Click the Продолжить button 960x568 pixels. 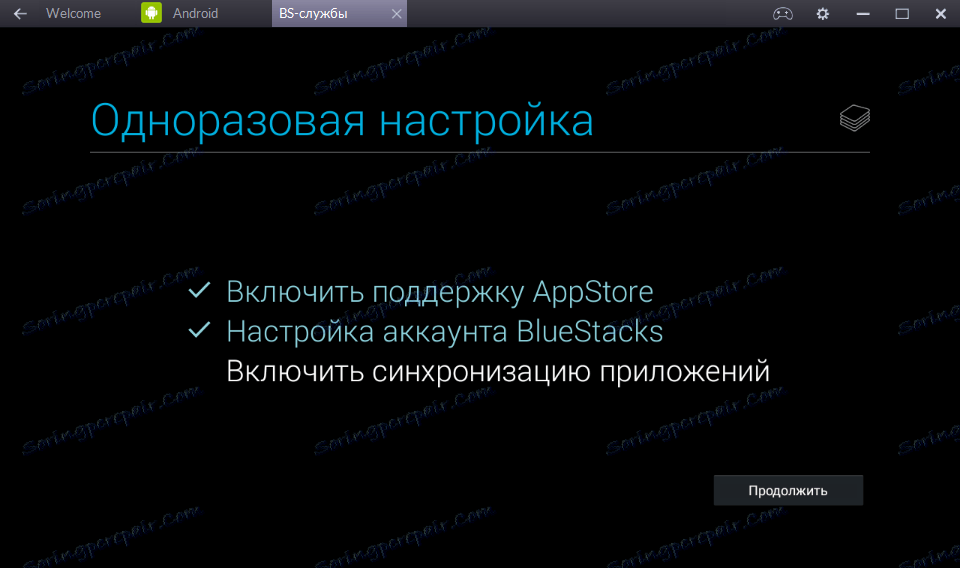point(788,490)
